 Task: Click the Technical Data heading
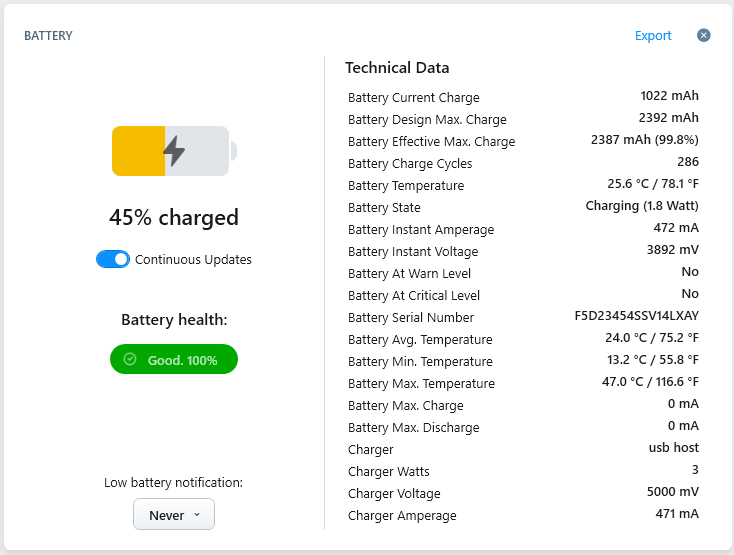(x=397, y=68)
